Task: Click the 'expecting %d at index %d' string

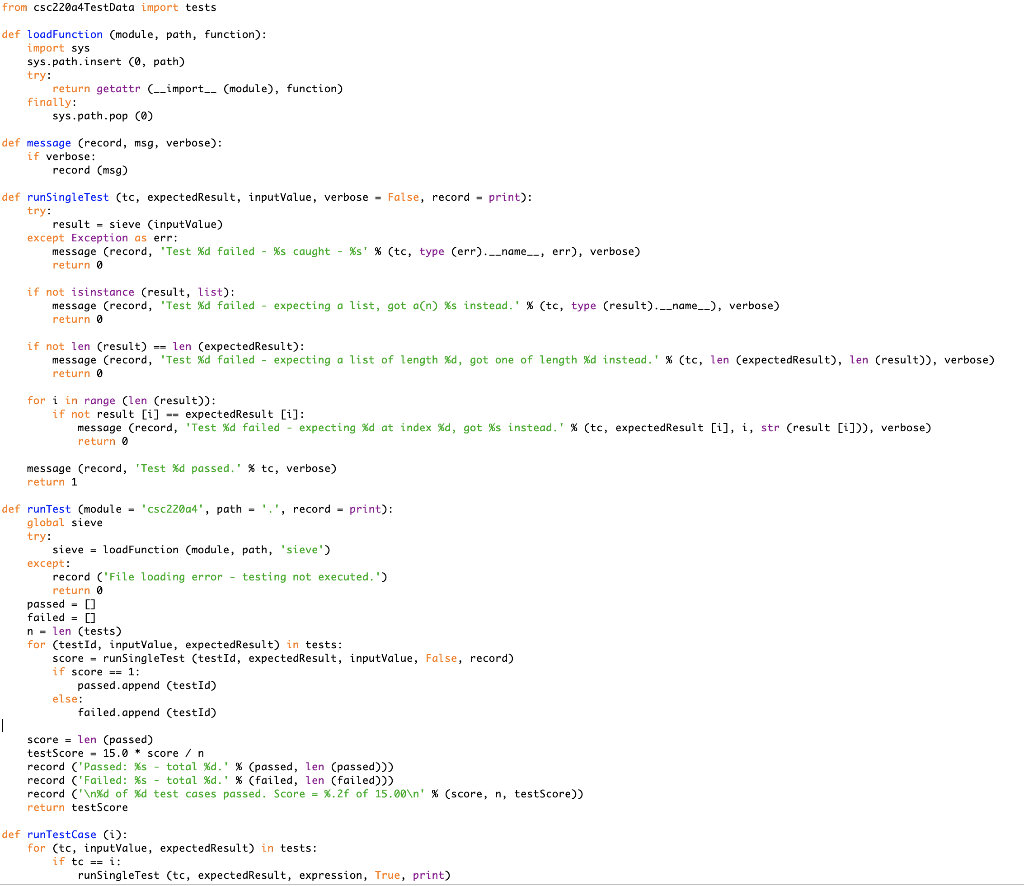Action: 375,428
